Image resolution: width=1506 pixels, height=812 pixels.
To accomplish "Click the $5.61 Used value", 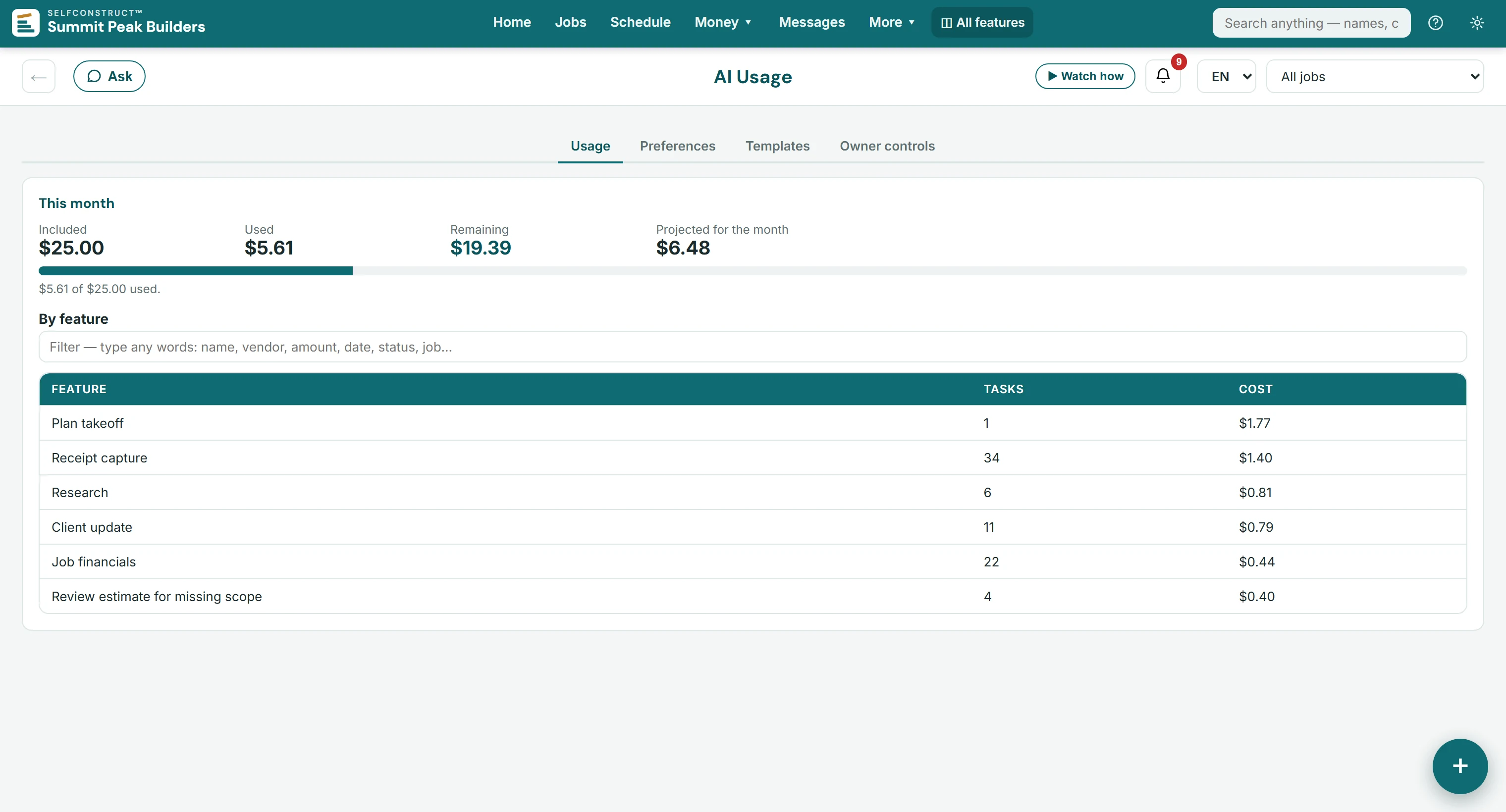I will [269, 248].
